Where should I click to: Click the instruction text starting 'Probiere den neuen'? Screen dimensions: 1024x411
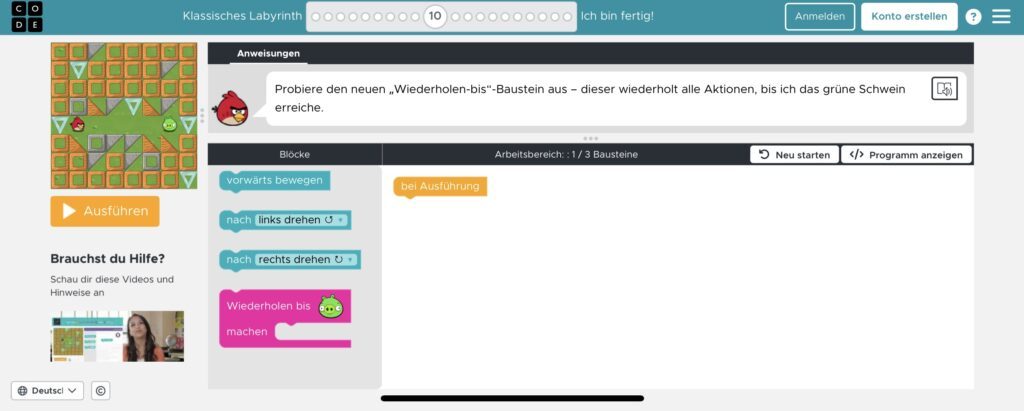click(x=590, y=98)
